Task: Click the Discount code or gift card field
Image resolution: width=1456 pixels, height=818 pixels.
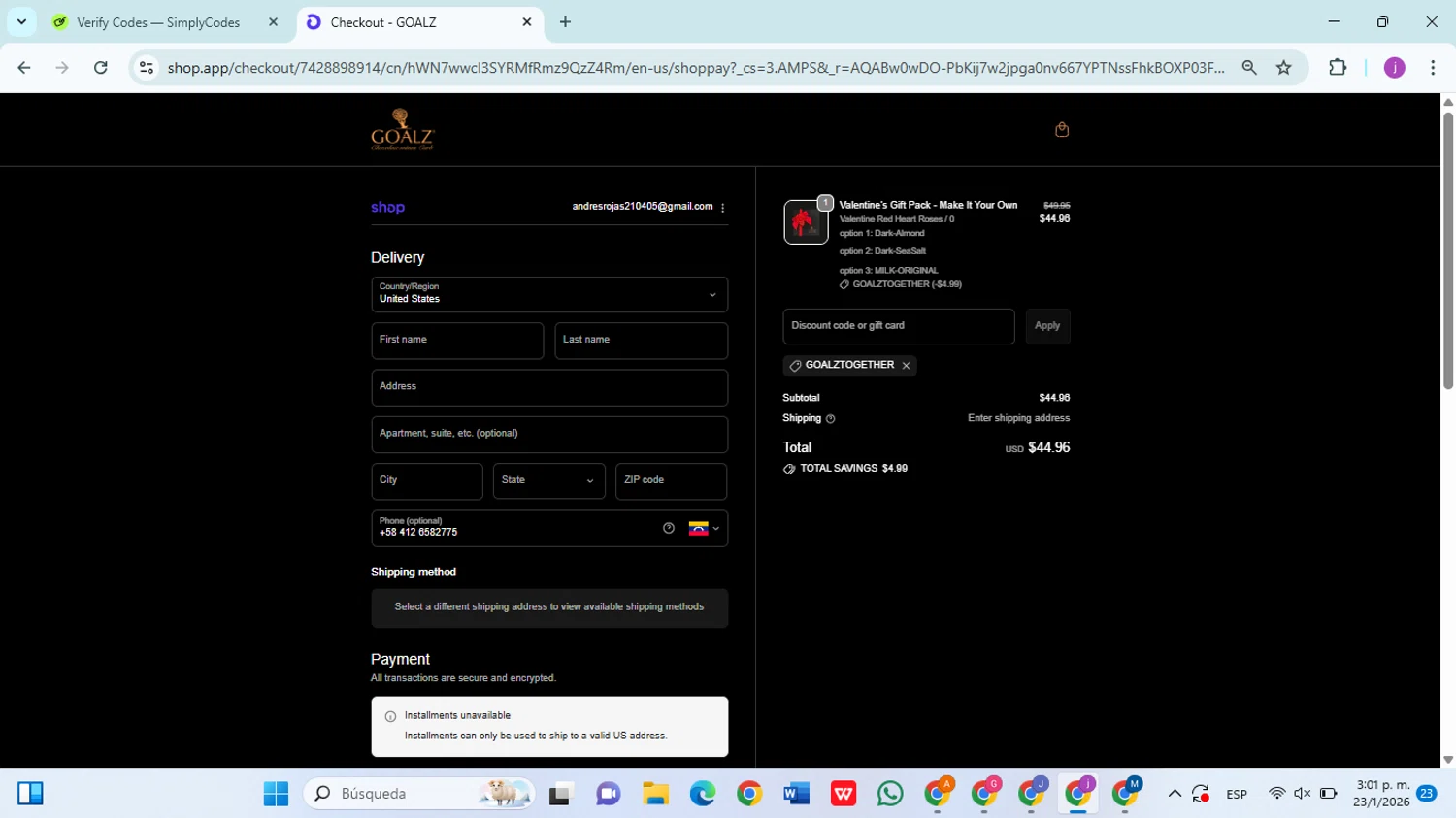Action: pyautogui.click(x=899, y=326)
